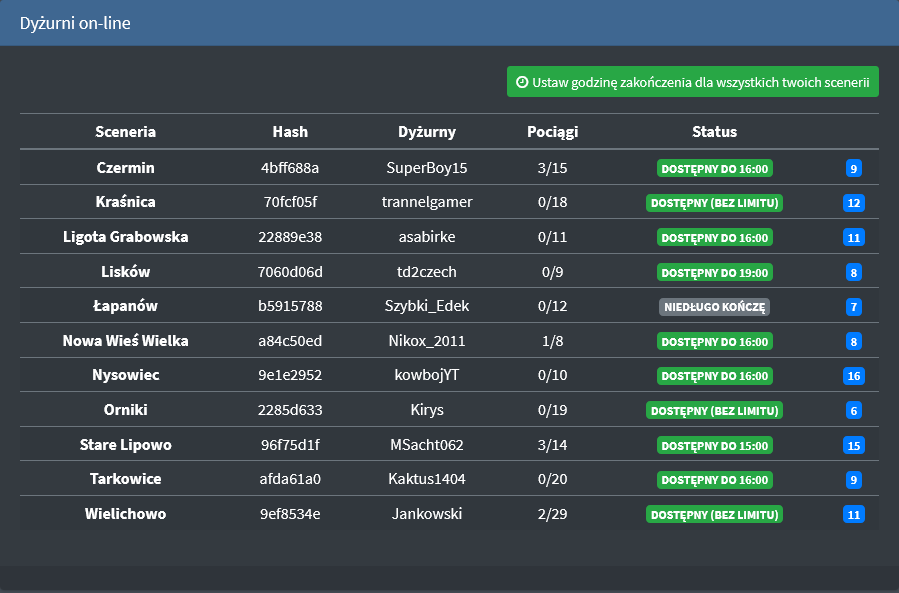Viewport: 899px width, 593px height.
Task: Click the set end time for all sceneries button
Action: click(692, 82)
